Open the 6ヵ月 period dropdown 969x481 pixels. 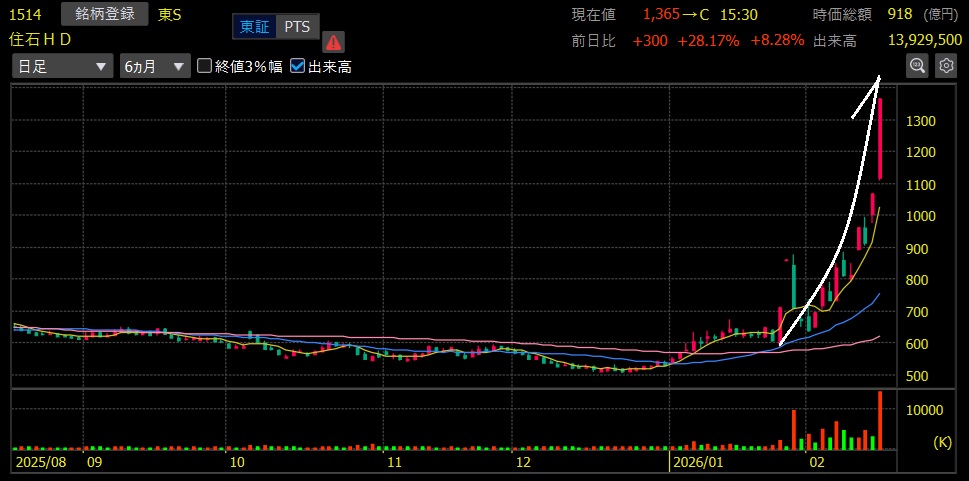pos(154,66)
